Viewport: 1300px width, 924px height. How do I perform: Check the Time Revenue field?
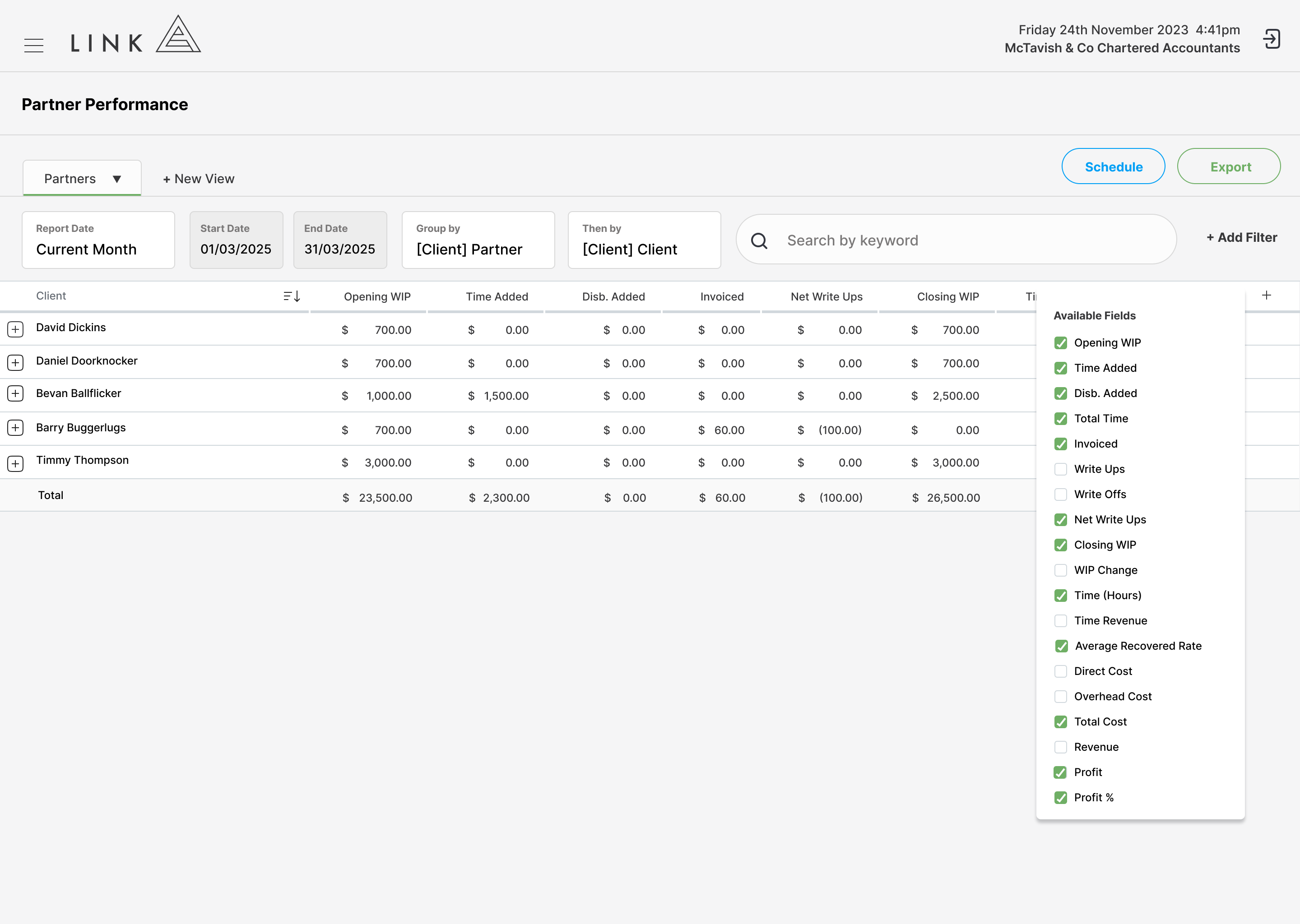tap(1060, 621)
